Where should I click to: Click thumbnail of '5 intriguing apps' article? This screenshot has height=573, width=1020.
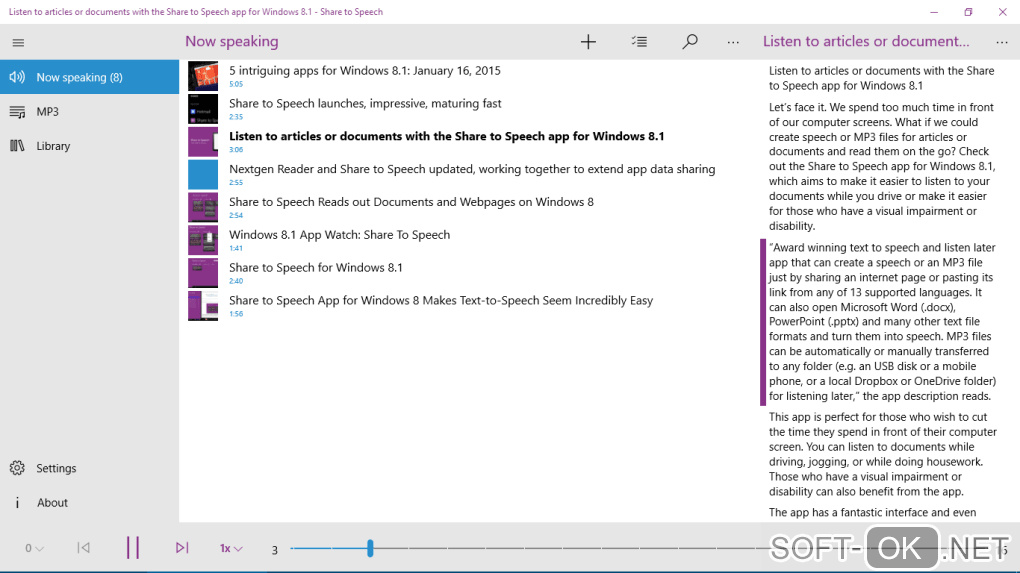pos(203,77)
